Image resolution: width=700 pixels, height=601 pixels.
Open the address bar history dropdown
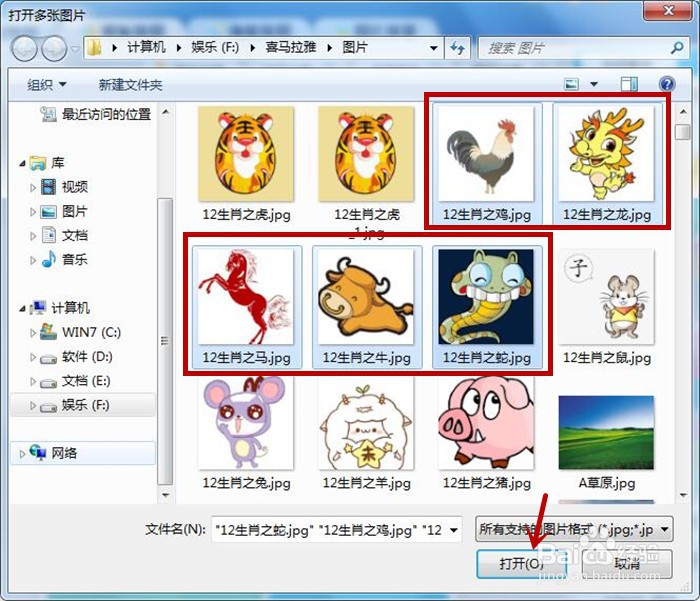[x=433, y=48]
